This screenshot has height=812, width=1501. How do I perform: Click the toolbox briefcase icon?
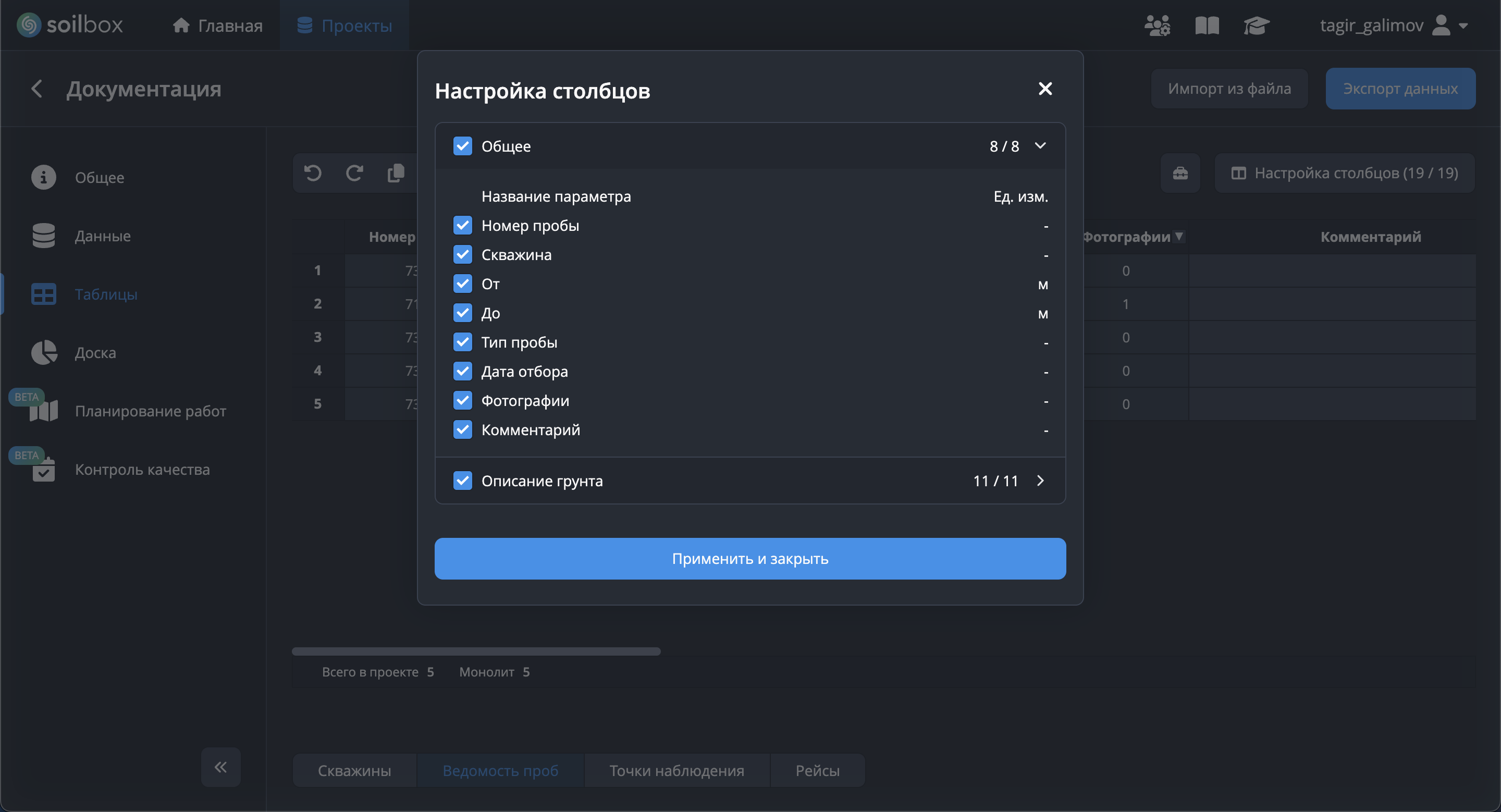click(x=1180, y=173)
